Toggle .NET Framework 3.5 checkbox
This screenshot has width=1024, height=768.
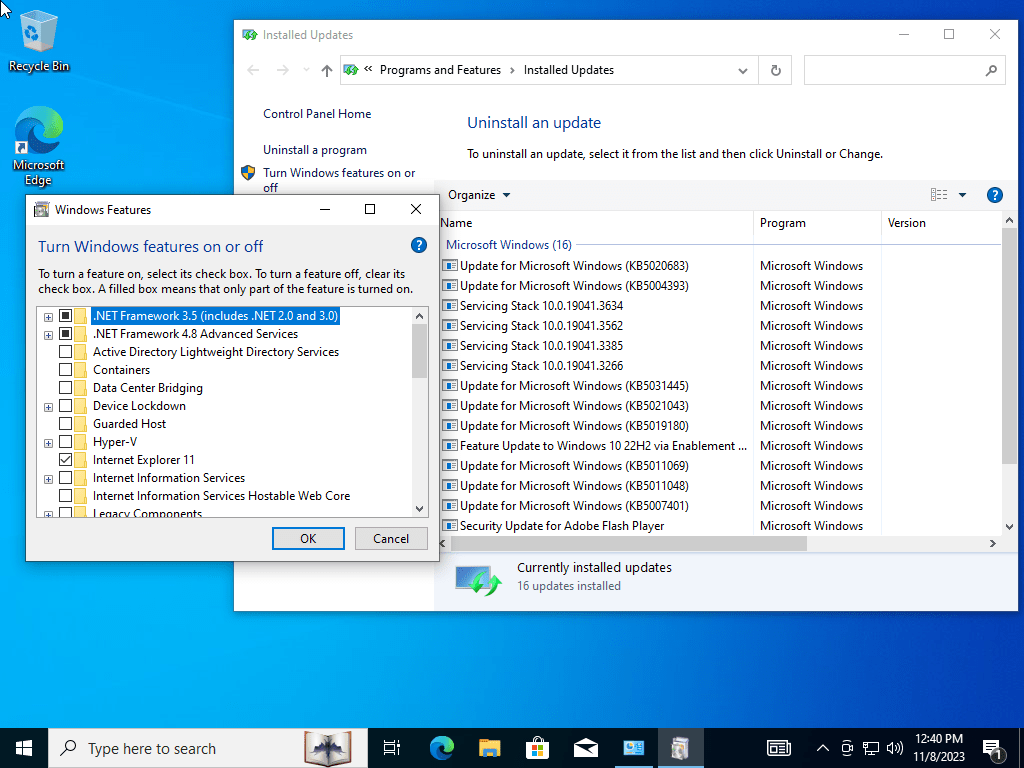click(65, 315)
